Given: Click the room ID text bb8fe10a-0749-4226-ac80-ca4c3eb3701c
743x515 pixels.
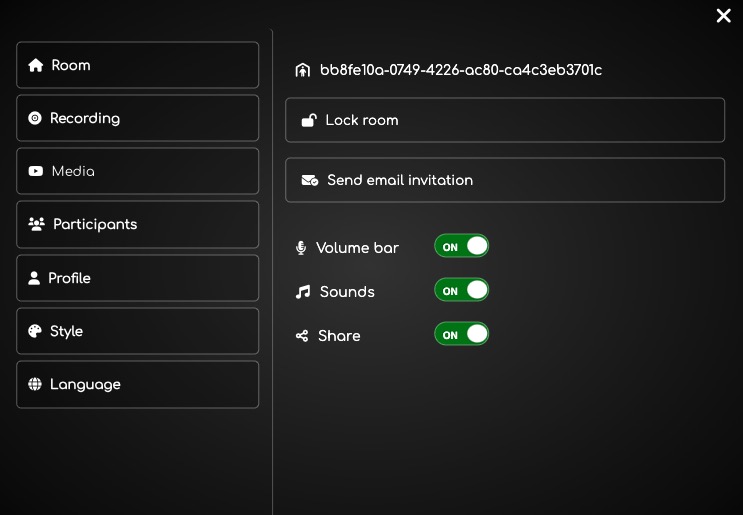Looking at the screenshot, I should coord(461,70).
